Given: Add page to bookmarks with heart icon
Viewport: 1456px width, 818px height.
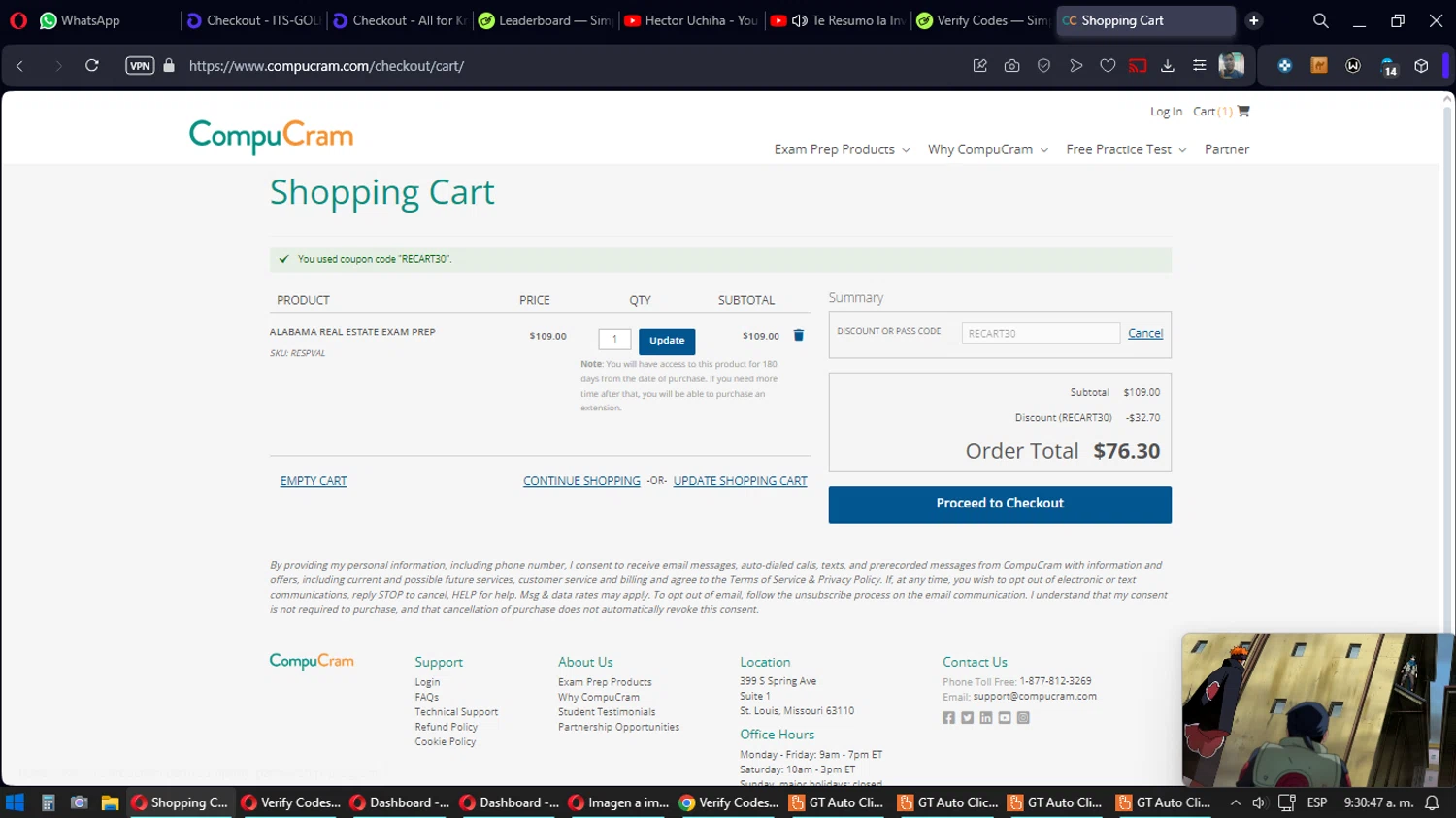Looking at the screenshot, I should pyautogui.click(x=1108, y=66).
